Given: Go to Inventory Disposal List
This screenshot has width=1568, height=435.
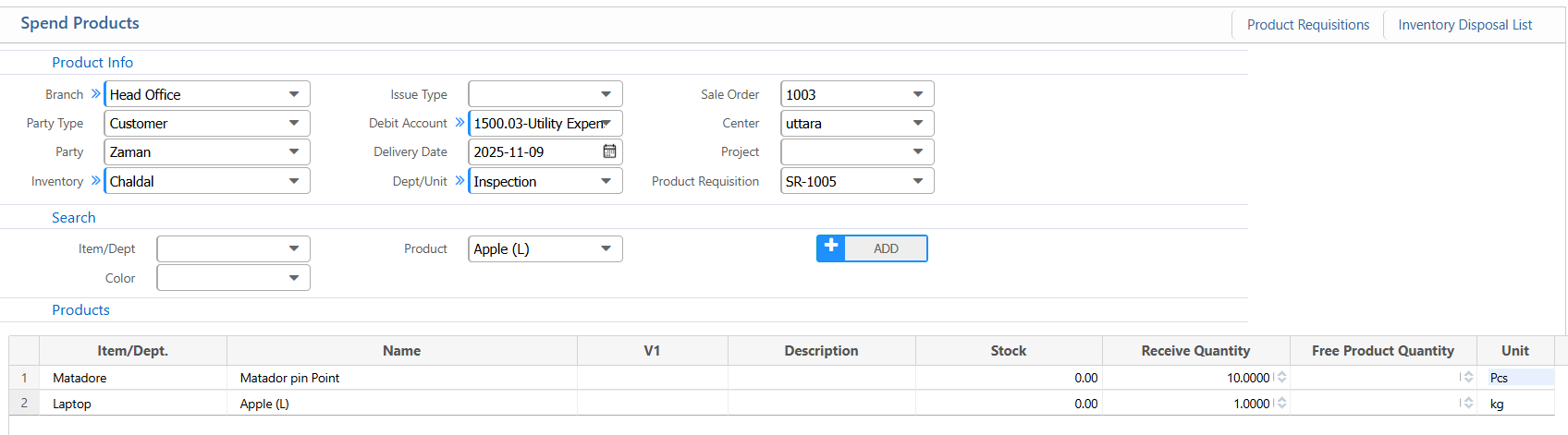Looking at the screenshot, I should point(1464,25).
